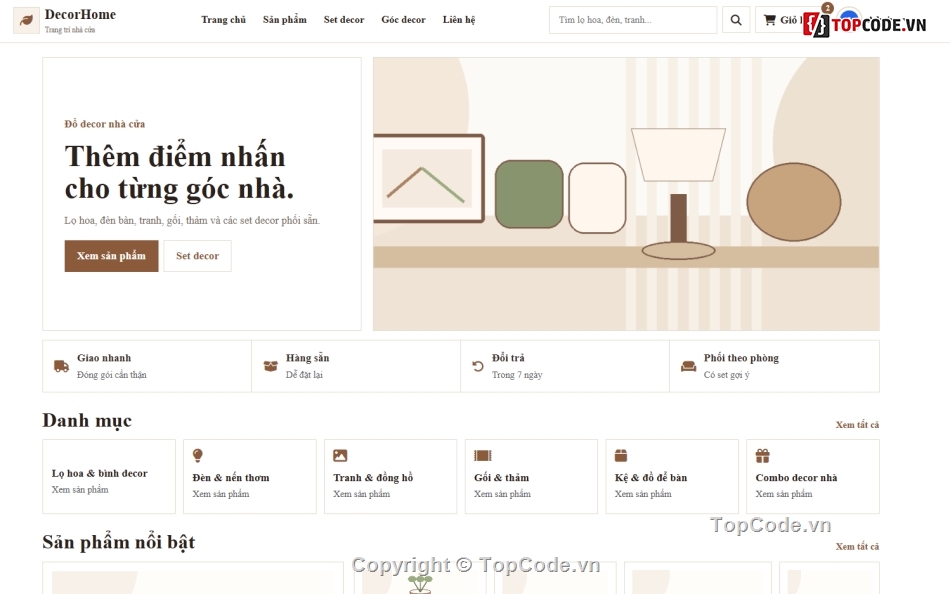The height and width of the screenshot is (594, 950).
Task: Click the Đổi trả return arrow icon
Action: pyautogui.click(x=478, y=366)
